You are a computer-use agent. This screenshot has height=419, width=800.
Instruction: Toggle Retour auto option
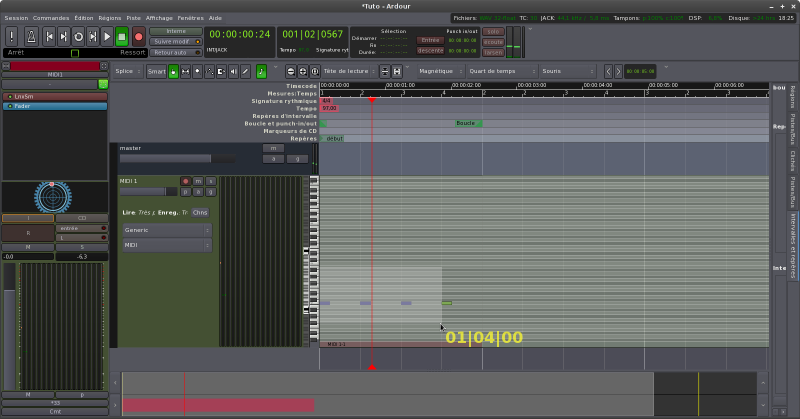[176, 53]
